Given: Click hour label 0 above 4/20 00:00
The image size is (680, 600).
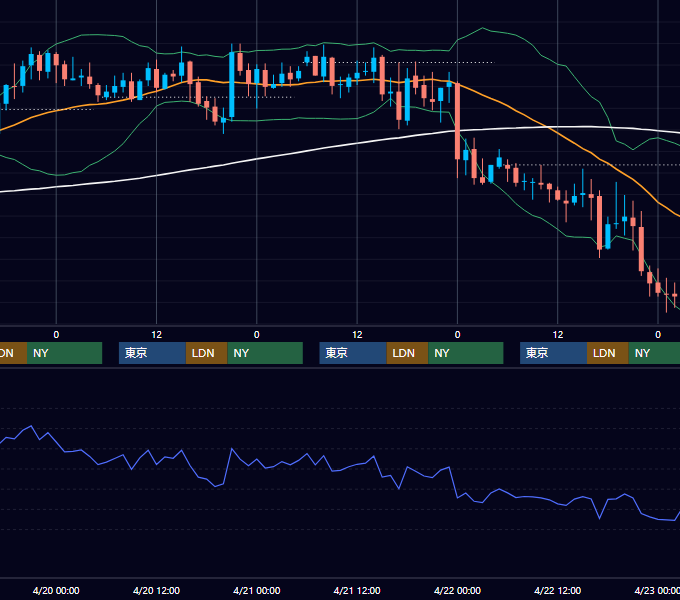Looking at the screenshot, I should pos(56,335).
